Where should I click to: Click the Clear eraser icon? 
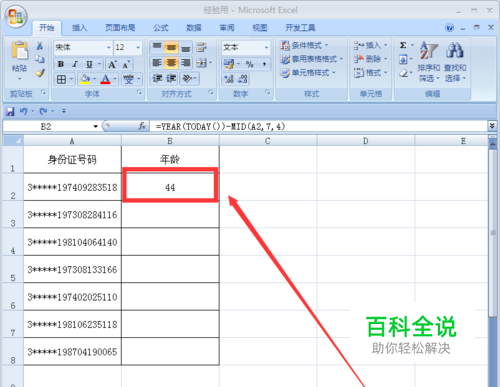(x=403, y=73)
